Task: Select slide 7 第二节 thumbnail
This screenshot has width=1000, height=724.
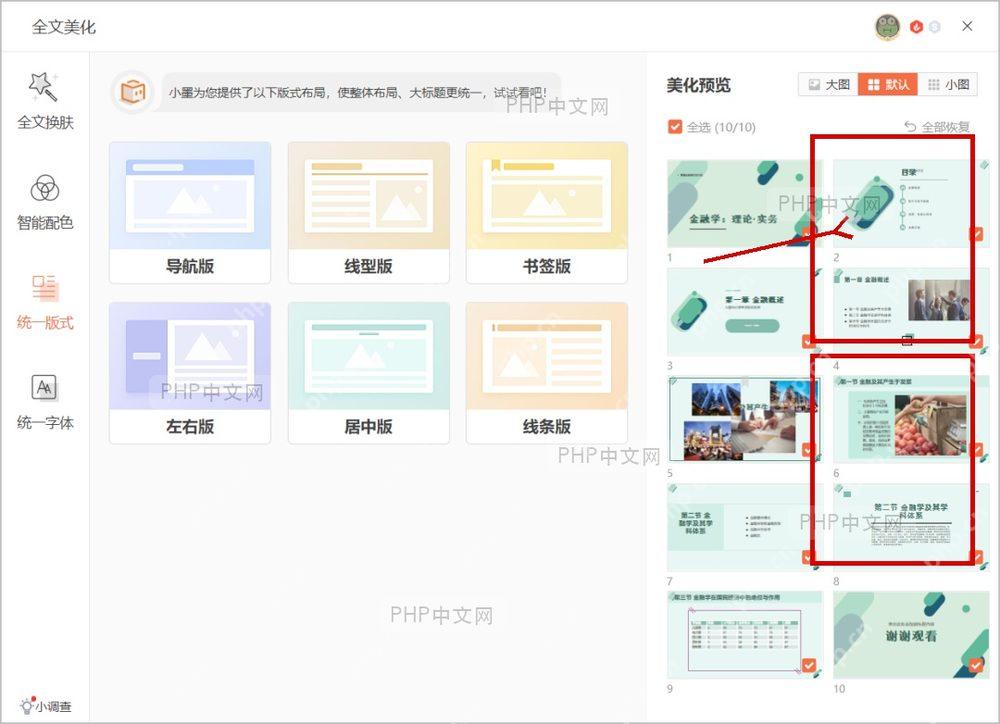Action: (x=744, y=527)
